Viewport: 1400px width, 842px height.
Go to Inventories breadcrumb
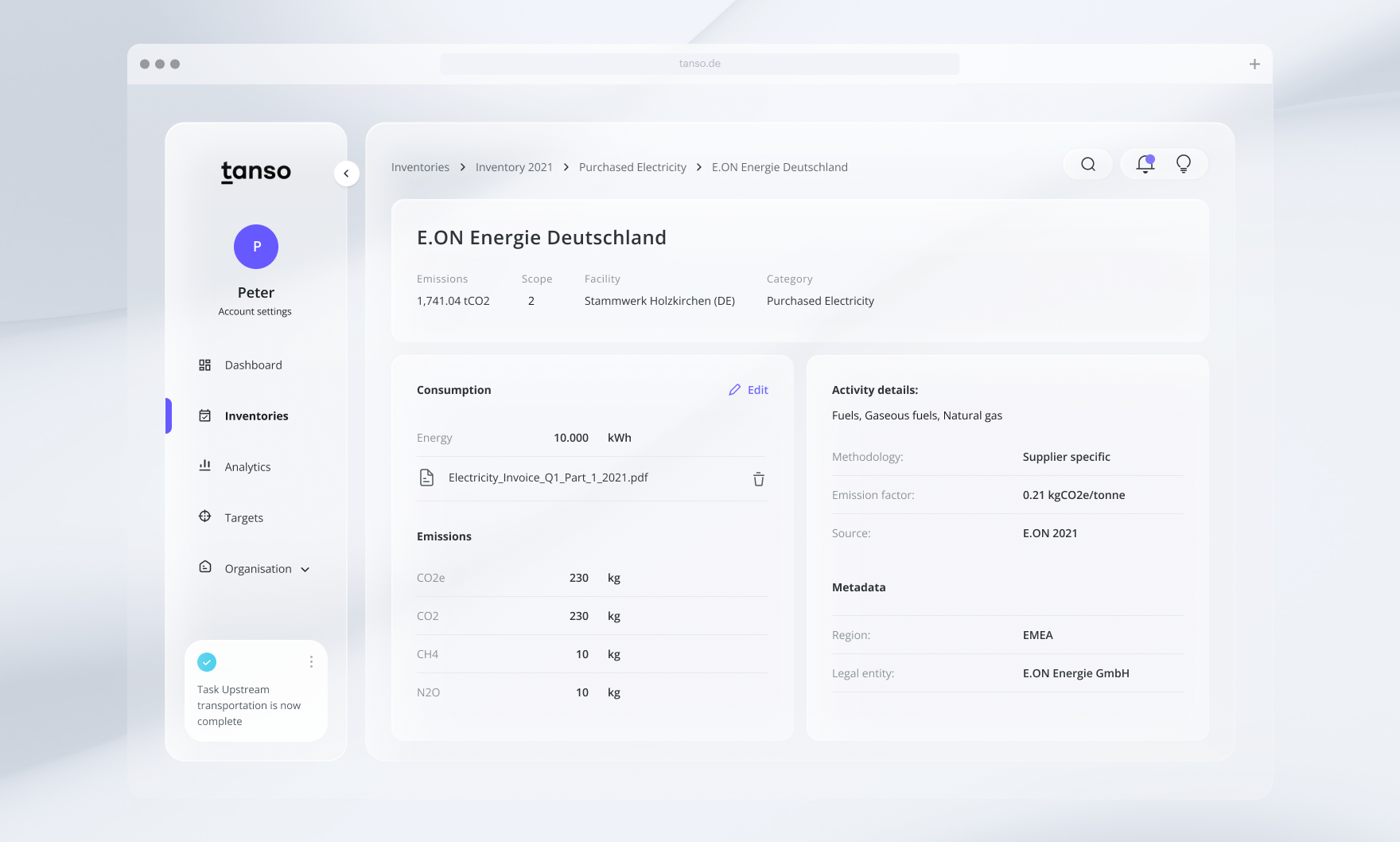tap(420, 167)
